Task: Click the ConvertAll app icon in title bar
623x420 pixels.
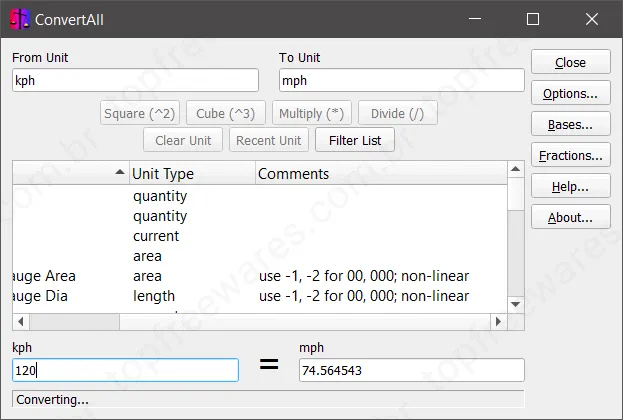Action: point(20,19)
